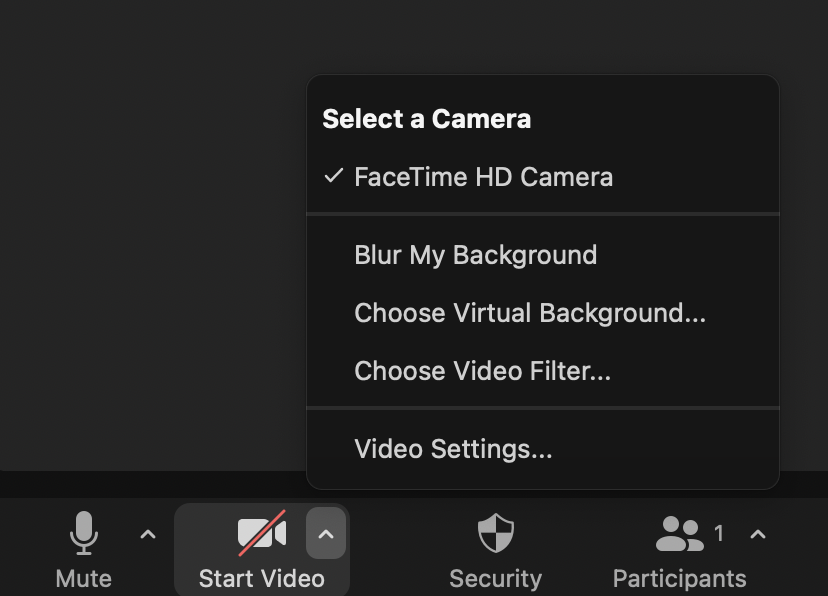Viewport: 828px width, 596px height.
Task: Click the Select a Camera heading
Action: point(426,119)
